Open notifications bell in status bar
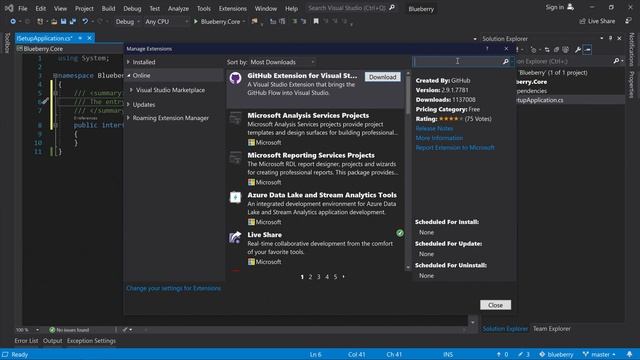The image size is (640, 360). point(630,354)
